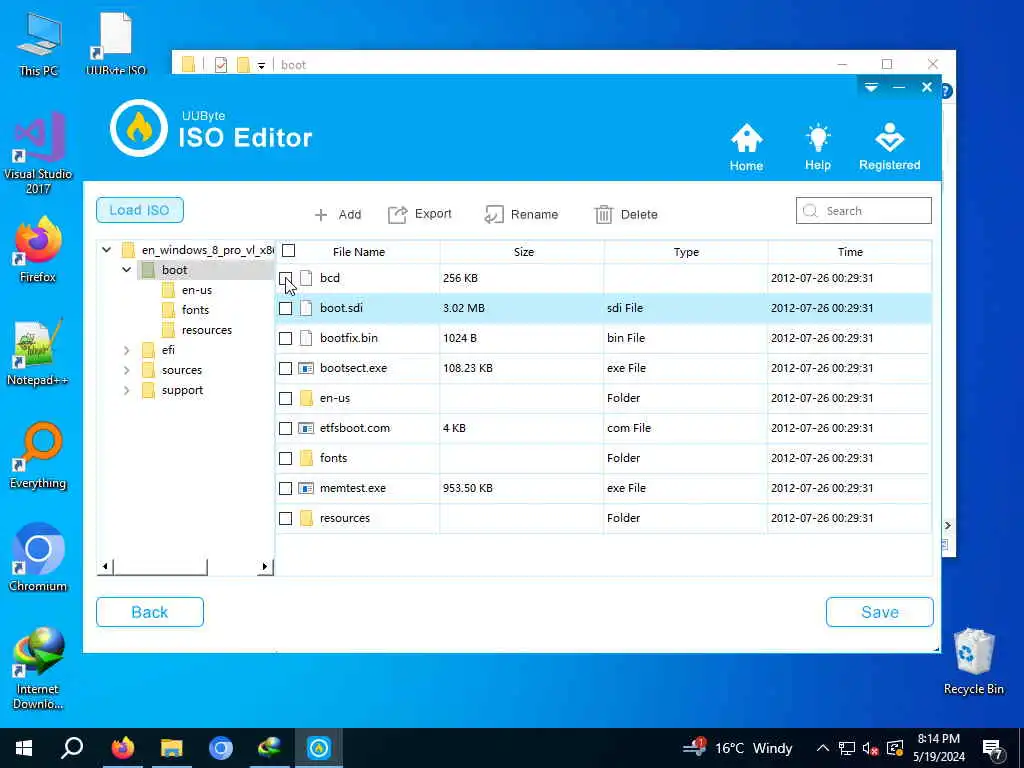This screenshot has width=1024, height=768.
Task: Open taskbar Search magnifier
Action: pyautogui.click(x=72, y=748)
